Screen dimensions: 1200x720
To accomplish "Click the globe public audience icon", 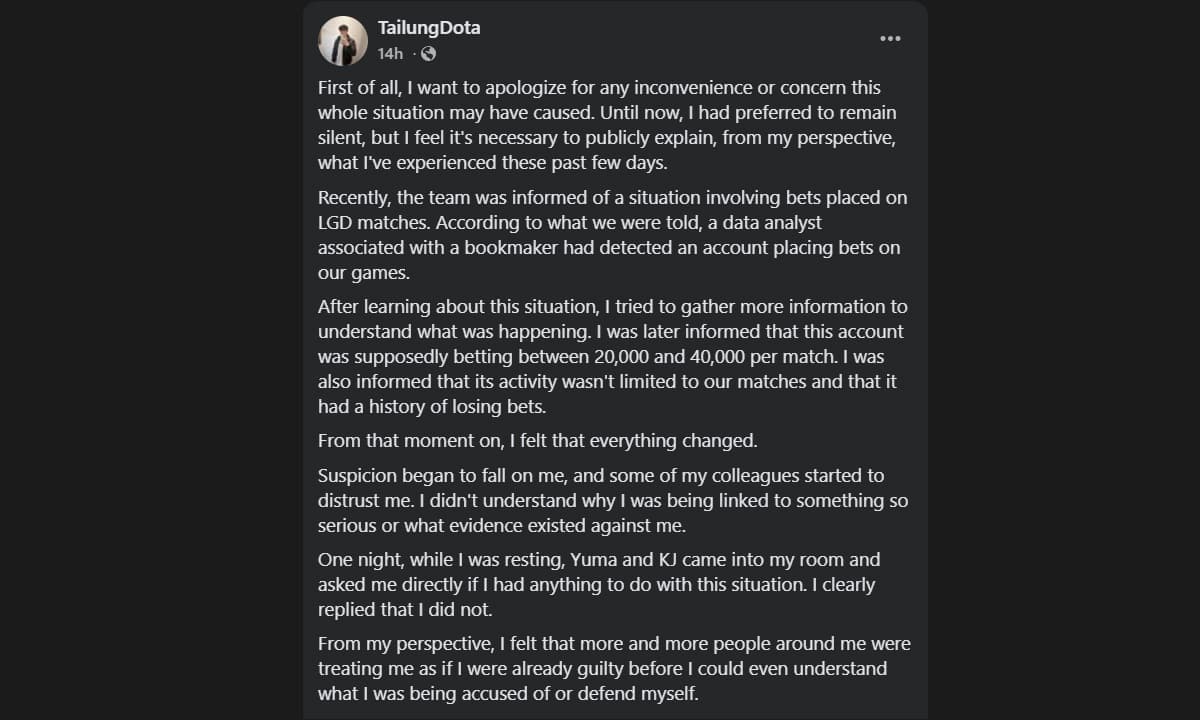I will tap(428, 53).
